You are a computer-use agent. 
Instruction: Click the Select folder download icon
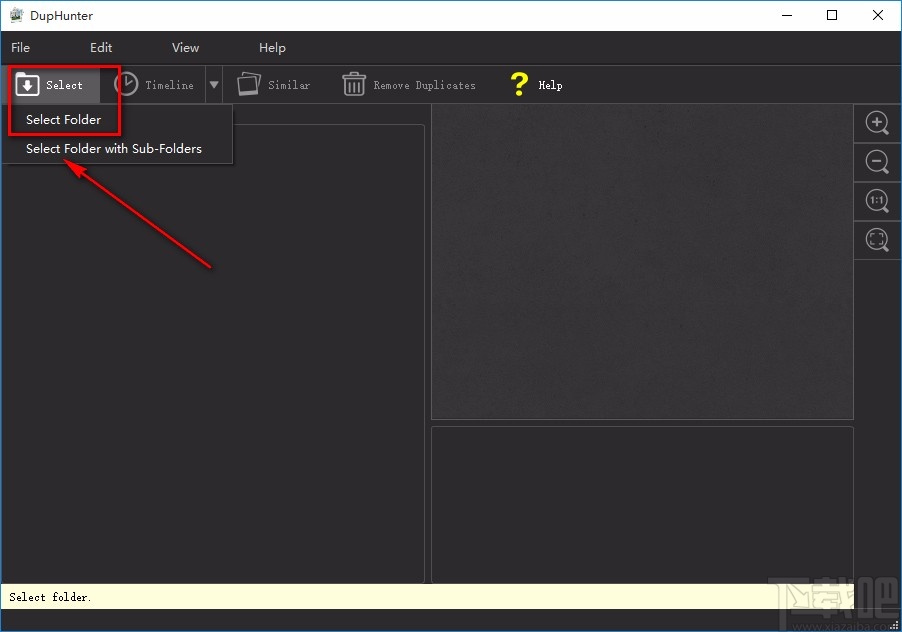click(27, 85)
